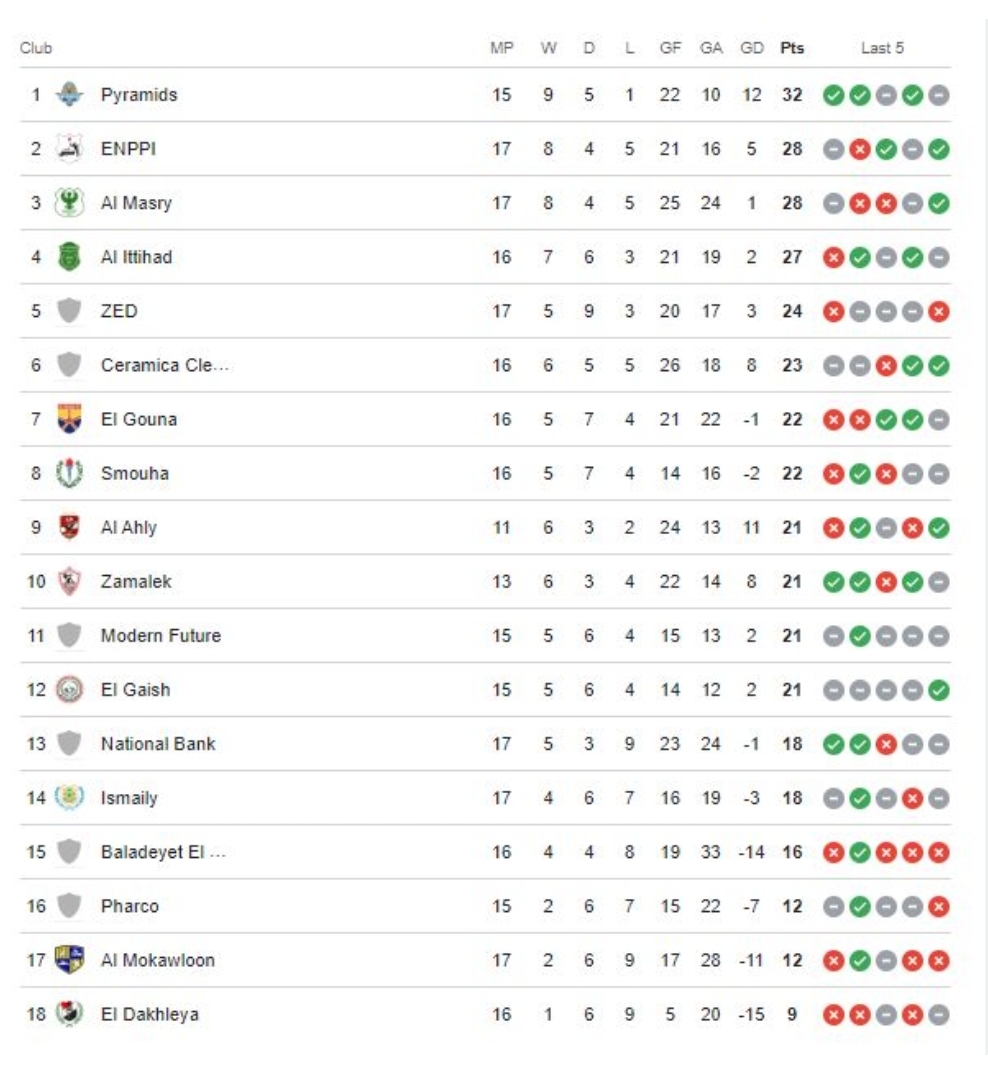Click Pyramids' most recent result indicator
Image resolution: width=988 pixels, height=1081 pixels.
click(938, 95)
